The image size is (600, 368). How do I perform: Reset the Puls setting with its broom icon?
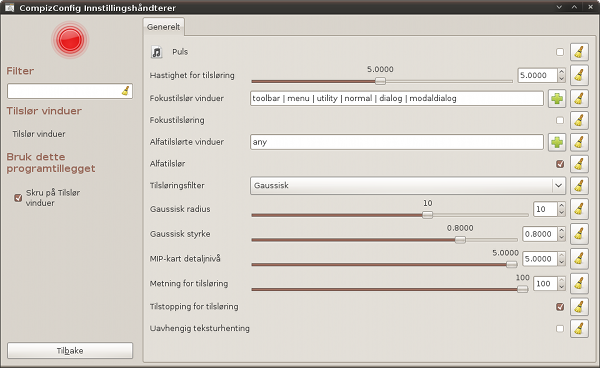(579, 52)
